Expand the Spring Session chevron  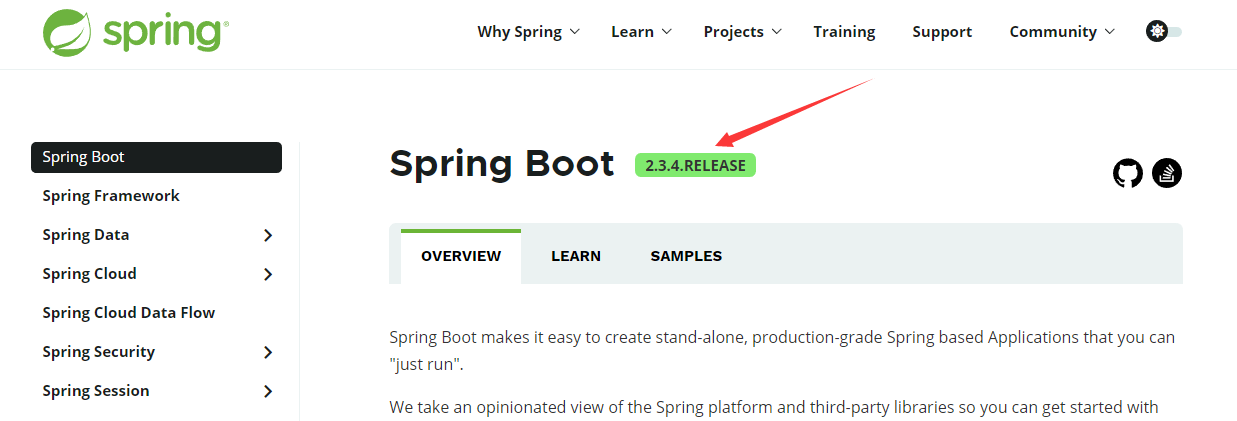coord(267,392)
